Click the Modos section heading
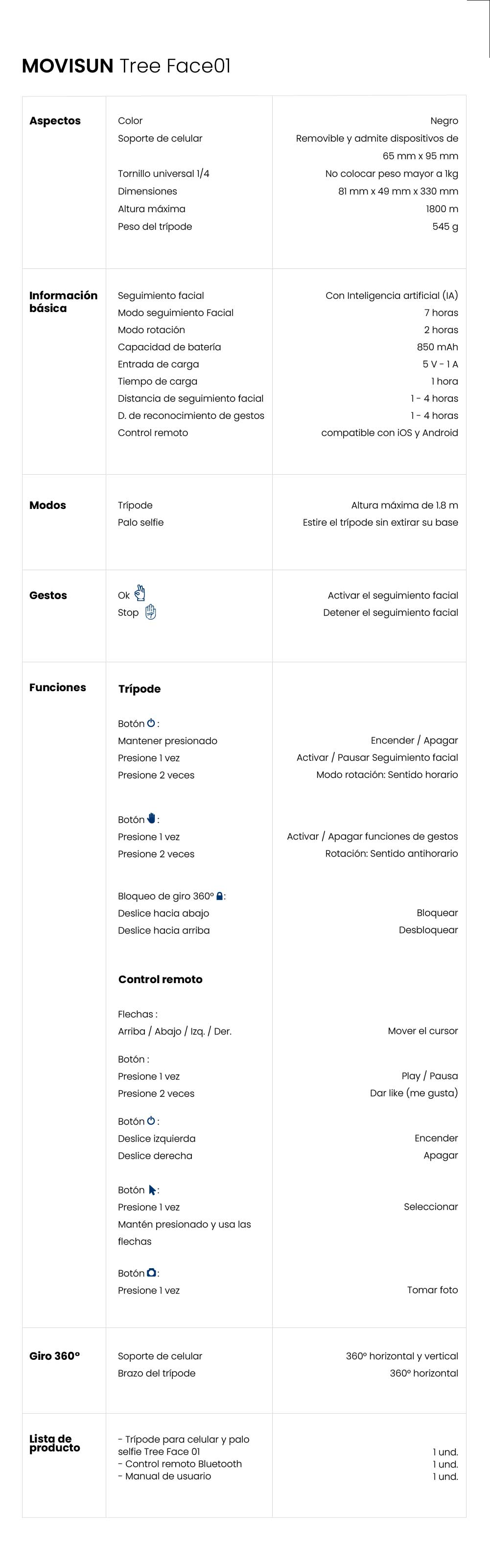Image resolution: width=490 pixels, height=1568 pixels. tap(47, 505)
